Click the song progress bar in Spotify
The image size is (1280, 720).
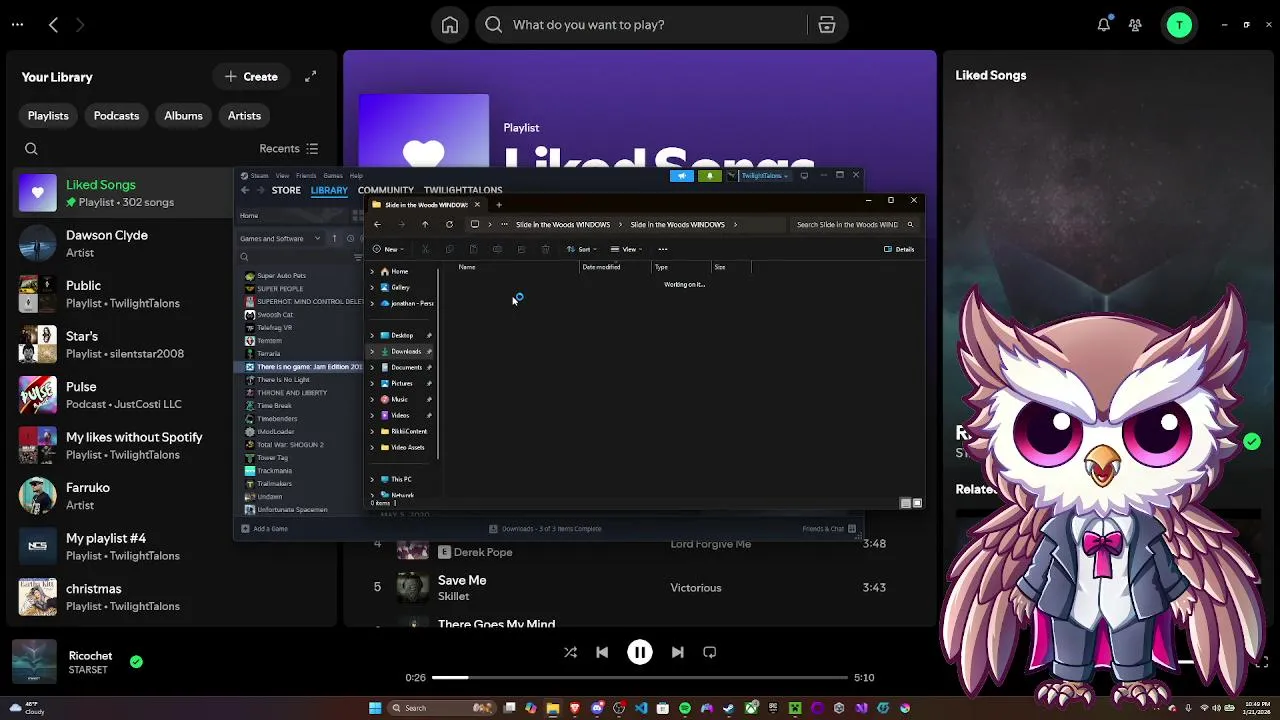[x=640, y=677]
